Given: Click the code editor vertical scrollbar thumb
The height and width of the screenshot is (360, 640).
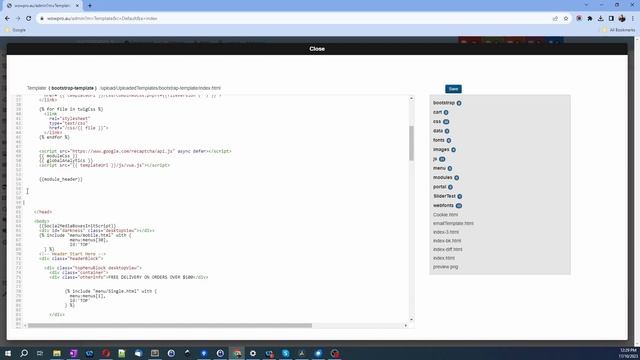Looking at the screenshot, I should tap(411, 143).
